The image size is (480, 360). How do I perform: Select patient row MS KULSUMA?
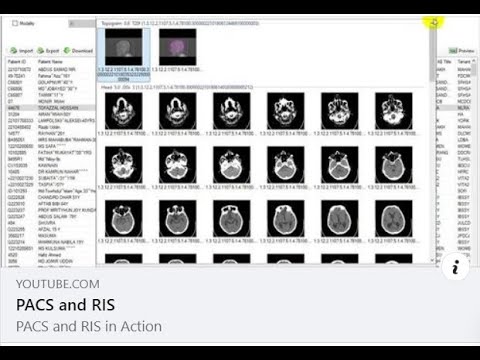click(51, 248)
